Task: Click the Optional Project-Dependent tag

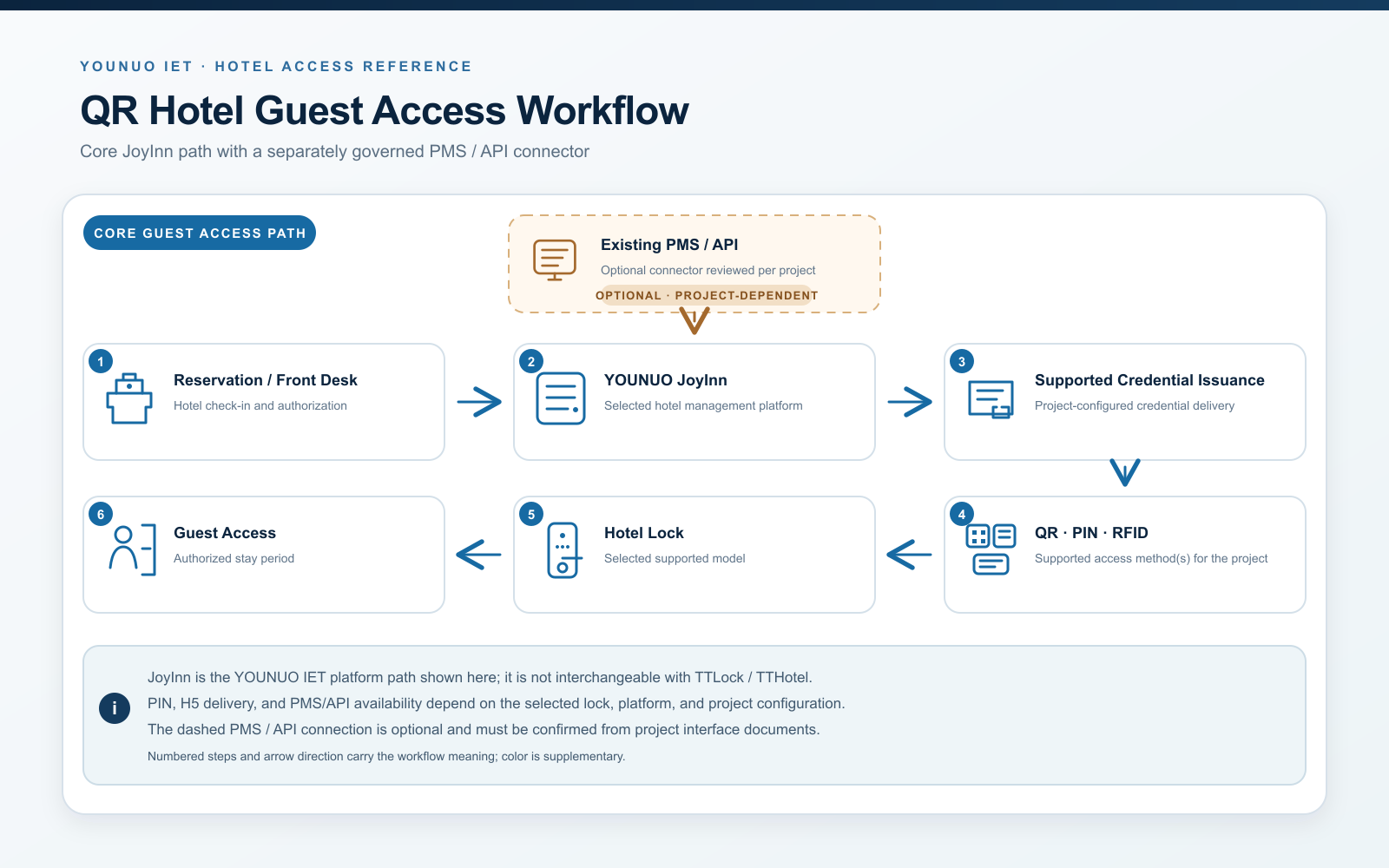Action: 707,295
